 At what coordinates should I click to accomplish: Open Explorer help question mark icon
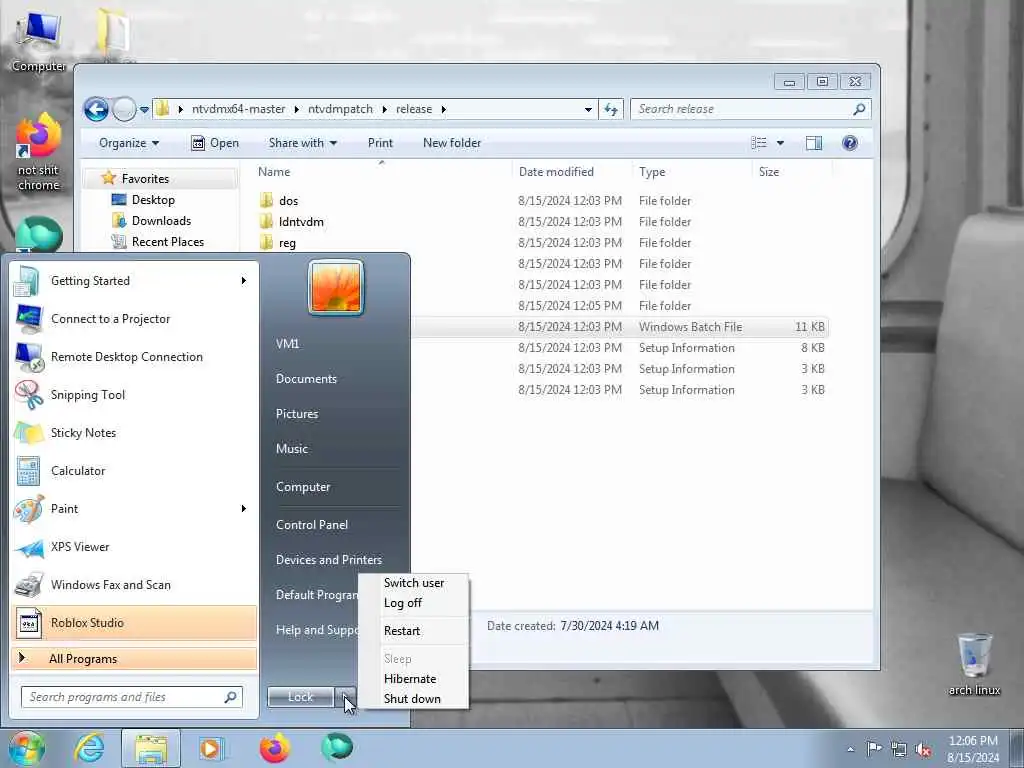[850, 143]
